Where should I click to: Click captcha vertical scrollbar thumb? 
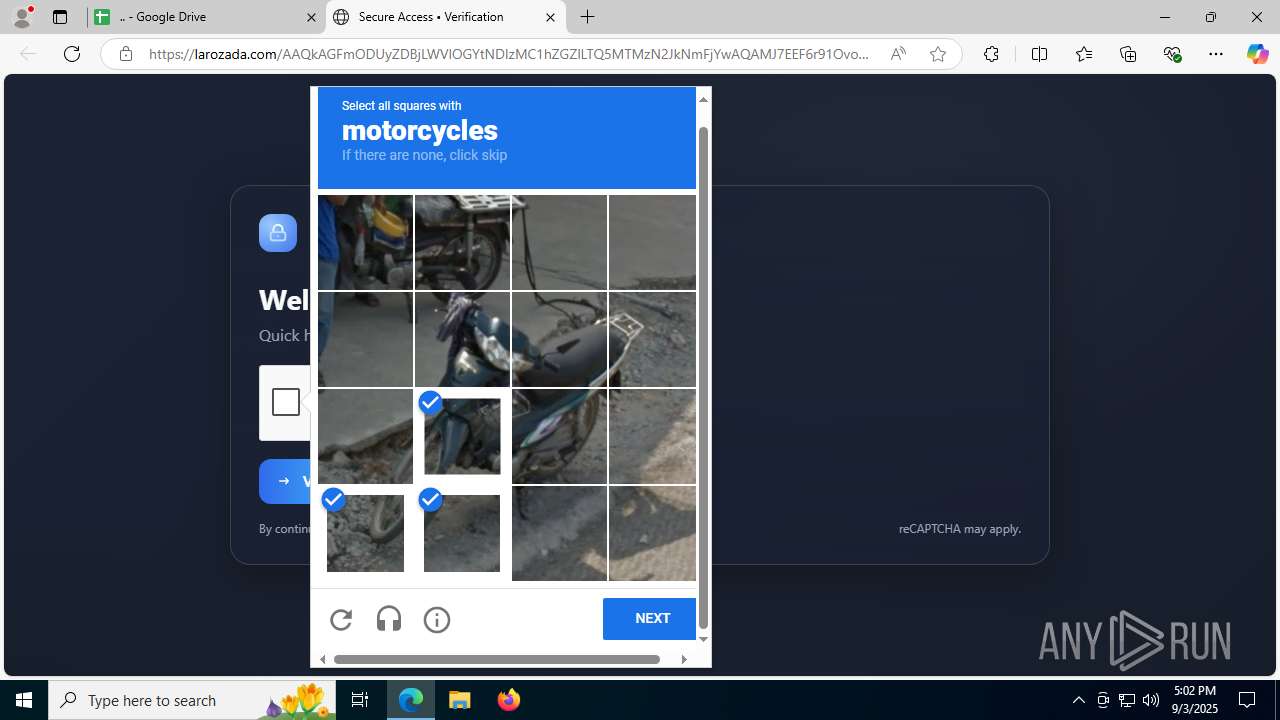coord(703,378)
